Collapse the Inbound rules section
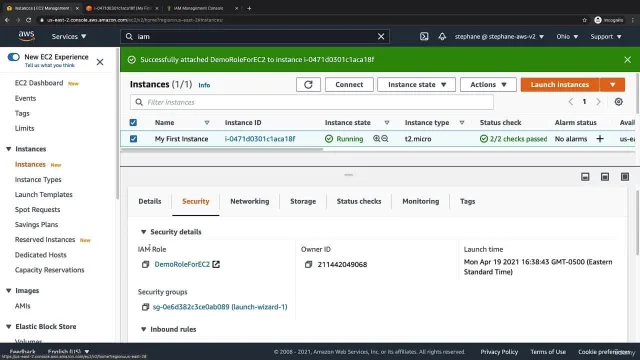 point(143,329)
